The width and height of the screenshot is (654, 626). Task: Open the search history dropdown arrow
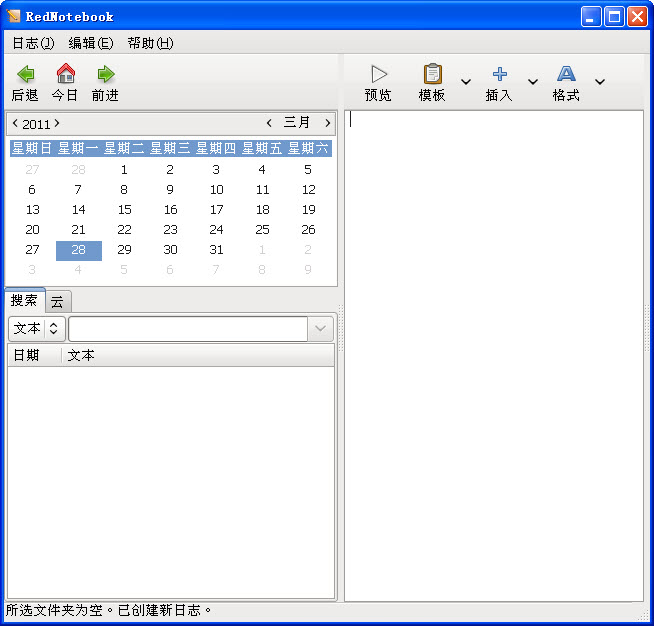pos(320,328)
